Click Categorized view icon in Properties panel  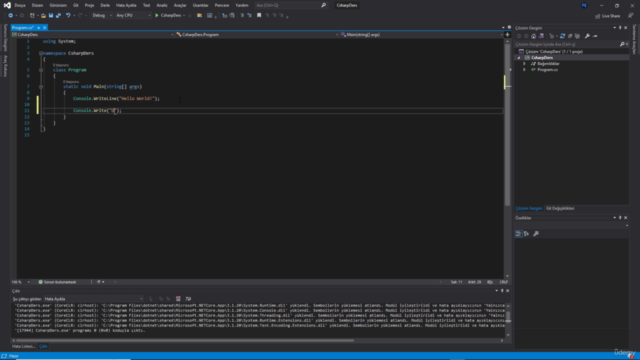coord(518,234)
